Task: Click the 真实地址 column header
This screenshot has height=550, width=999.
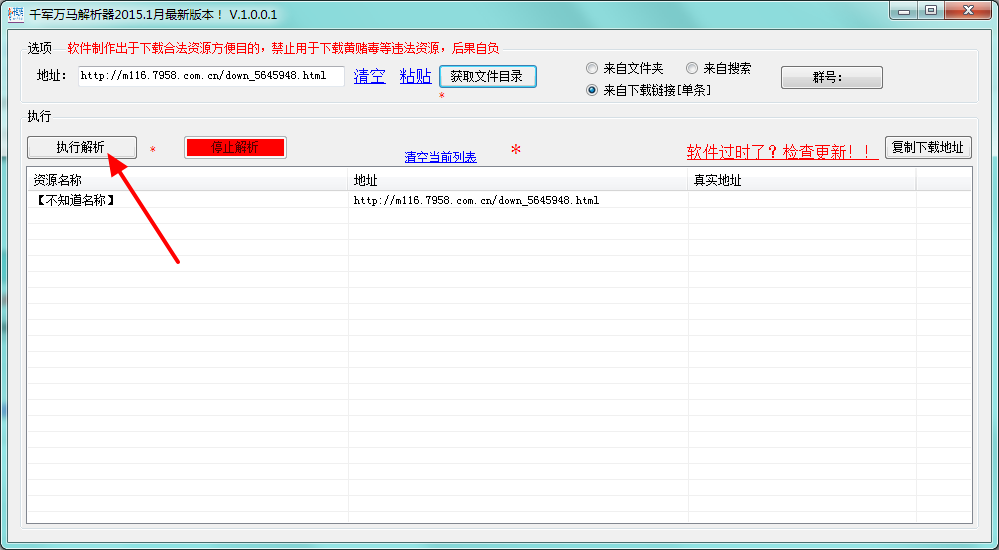Action: point(801,181)
